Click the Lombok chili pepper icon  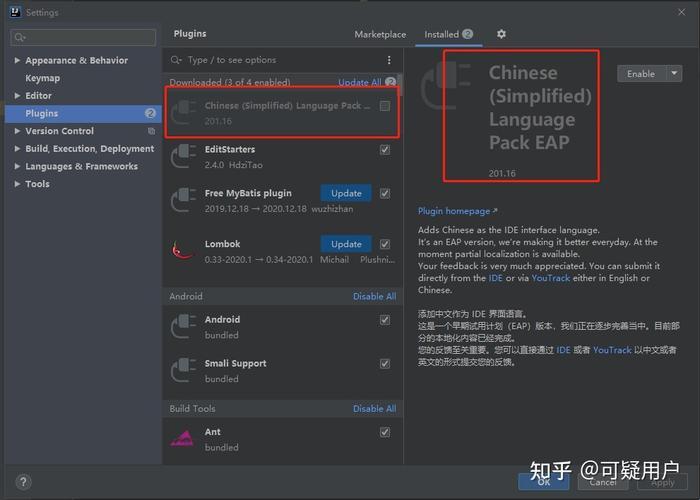(182, 250)
